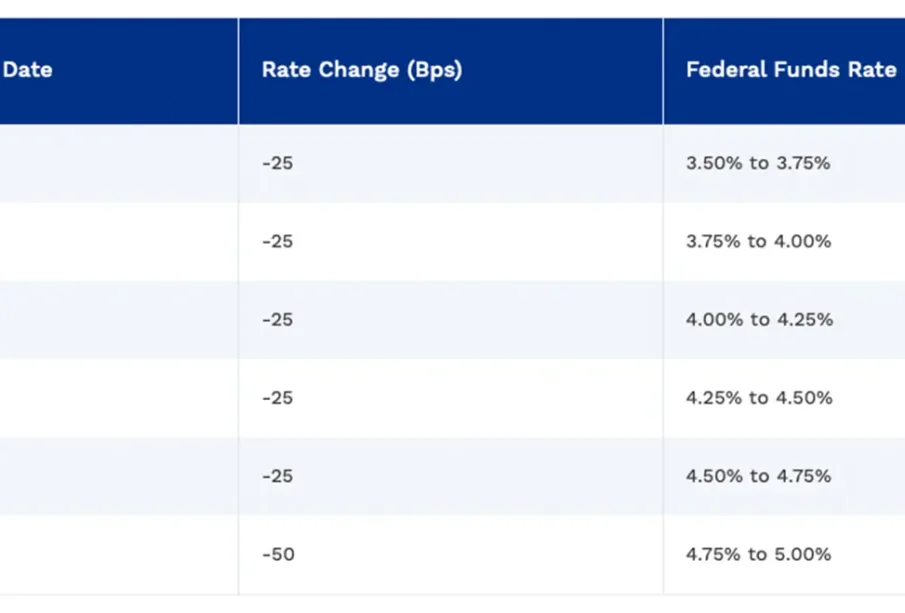Select the 3.50% to 3.75% rate cell
The height and width of the screenshot is (613, 905).
coord(758,163)
